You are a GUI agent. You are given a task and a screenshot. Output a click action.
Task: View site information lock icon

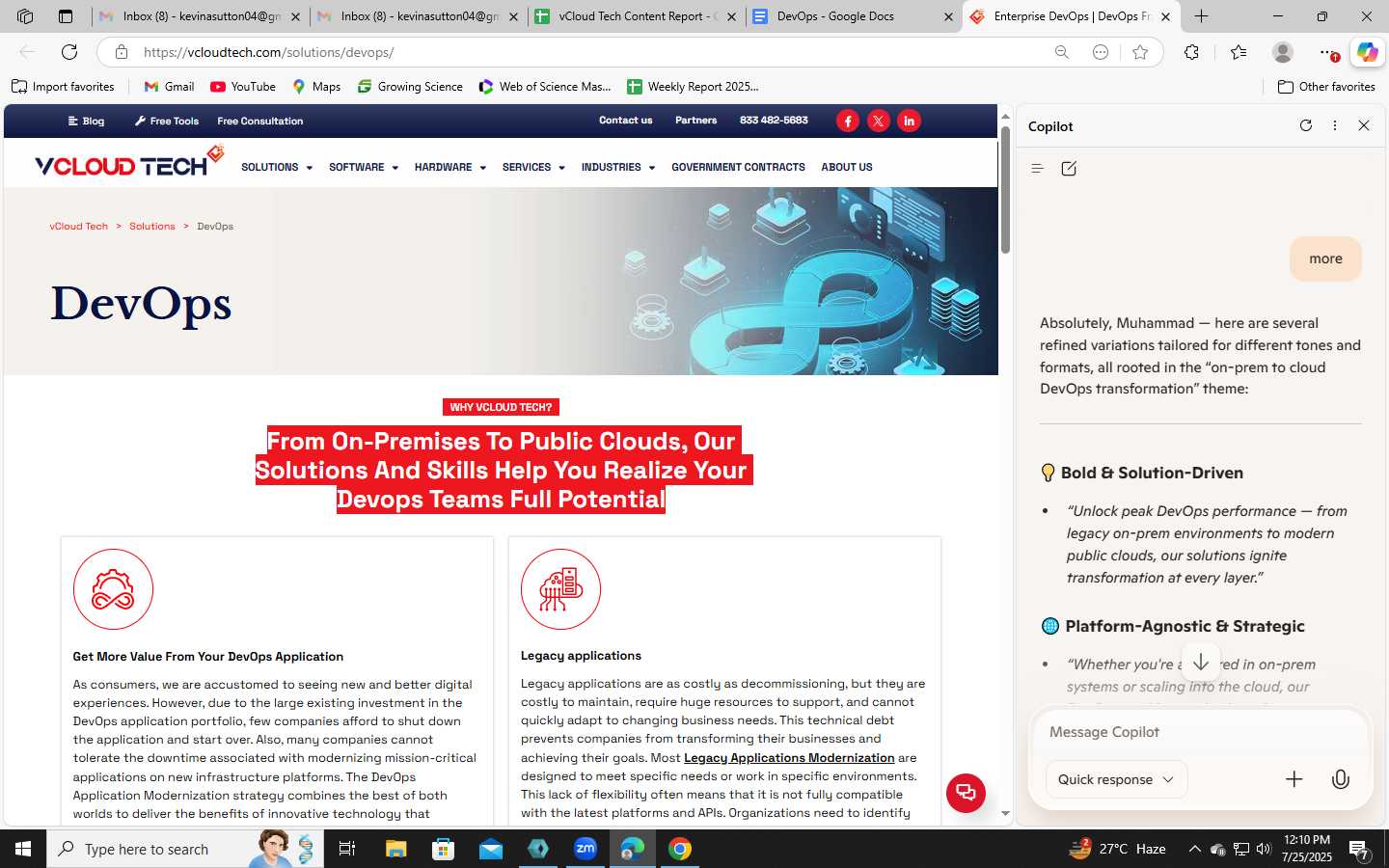click(122, 52)
